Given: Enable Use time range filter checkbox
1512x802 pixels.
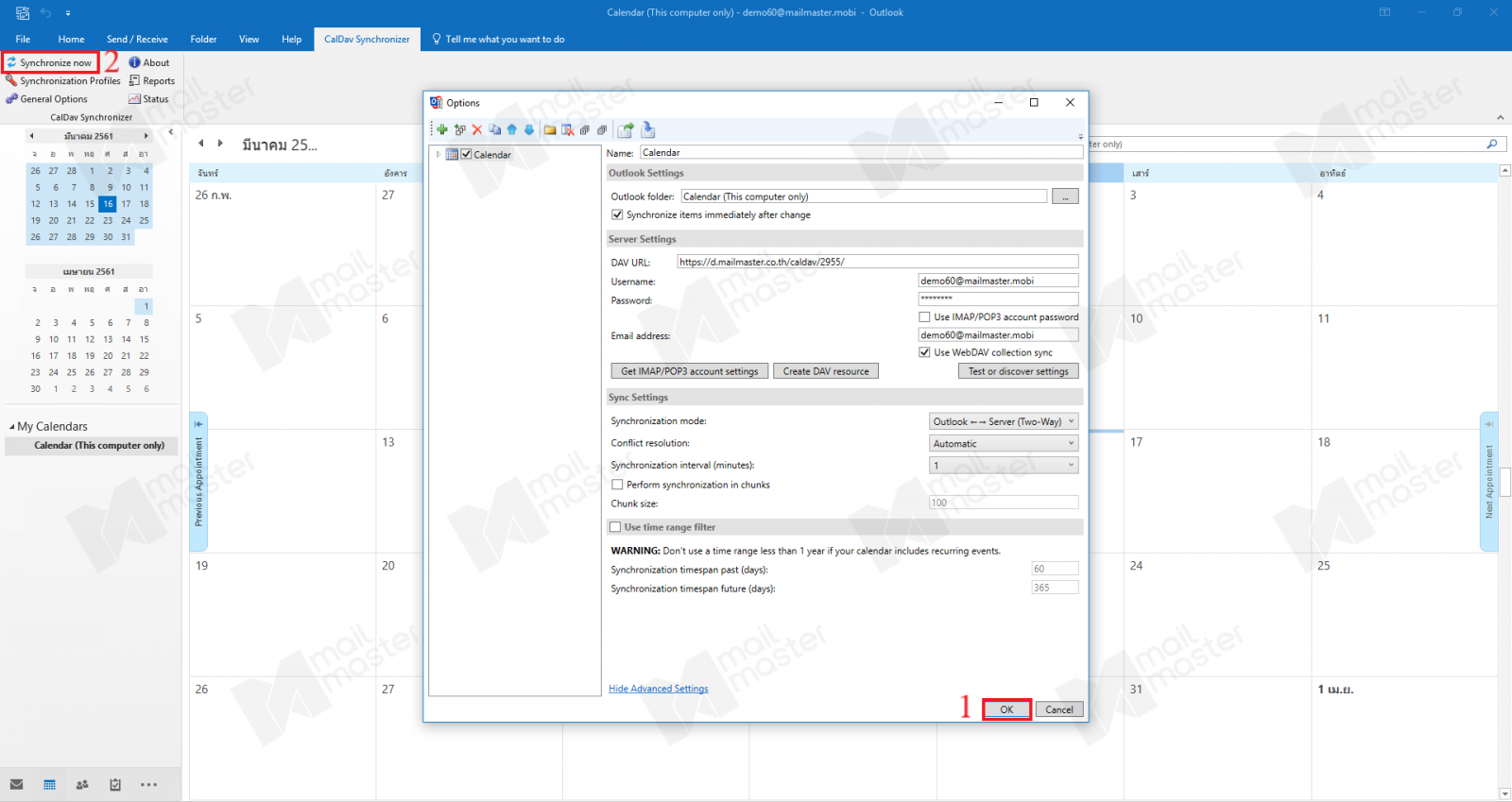Looking at the screenshot, I should click(x=615, y=527).
